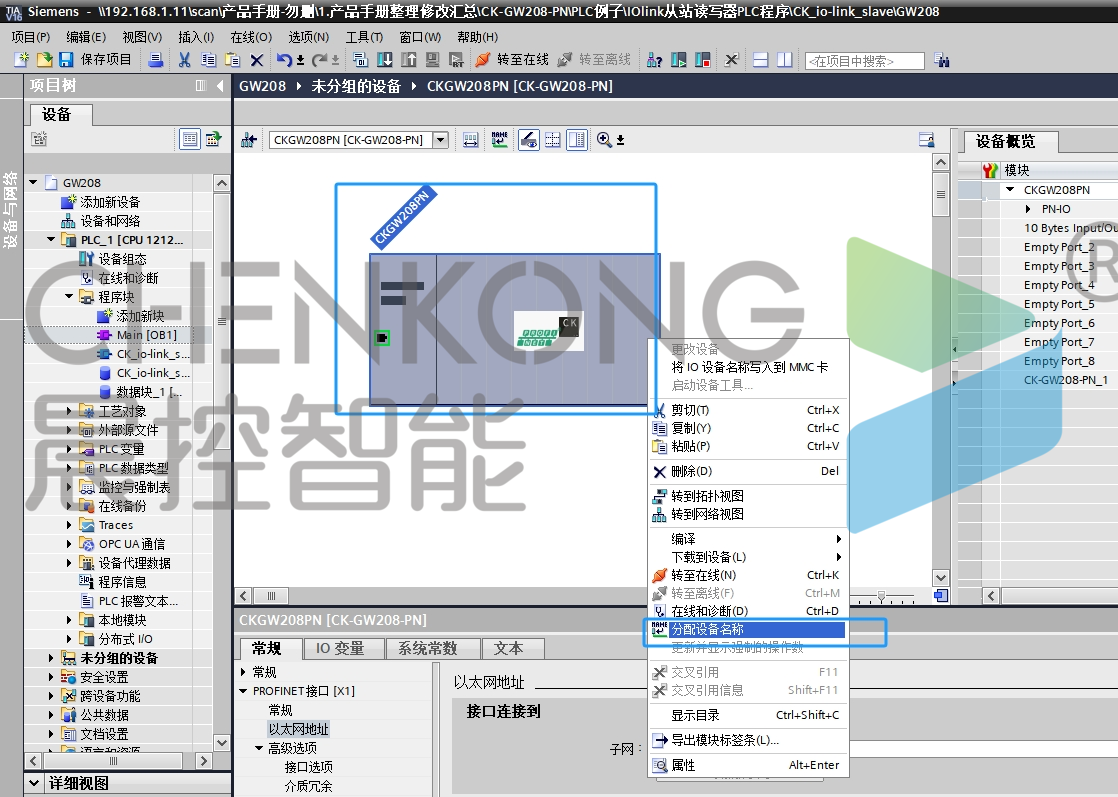This screenshot has width=1118, height=797.
Task: Choose 分配设备名称 from the context menu
Action: click(x=707, y=630)
